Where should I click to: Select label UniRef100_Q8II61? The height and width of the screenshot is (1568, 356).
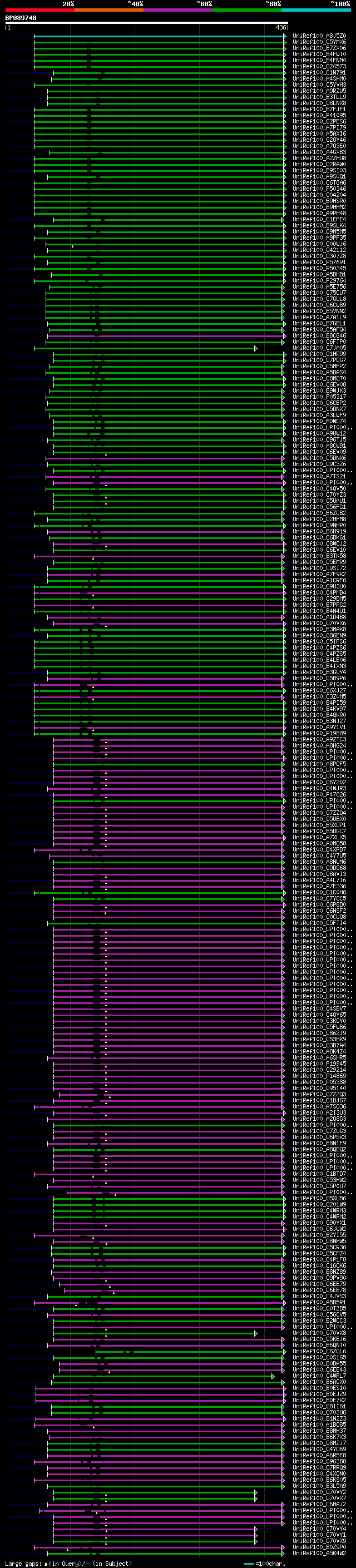coord(319,1406)
